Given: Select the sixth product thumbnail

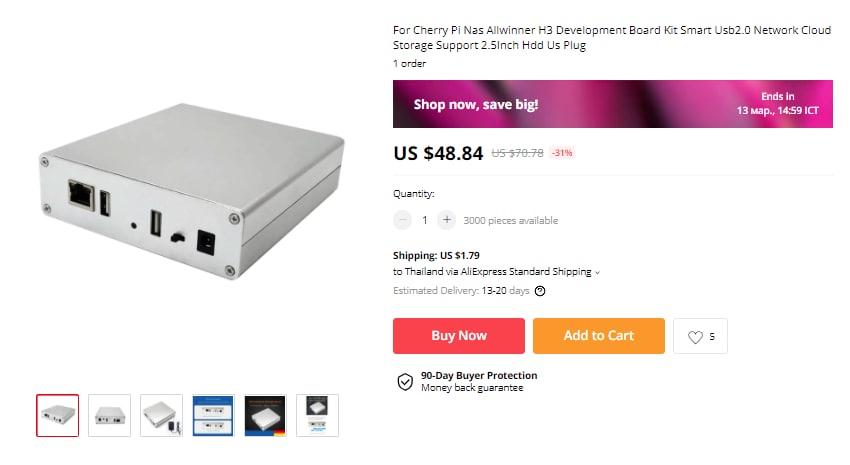Looking at the screenshot, I should [317, 416].
